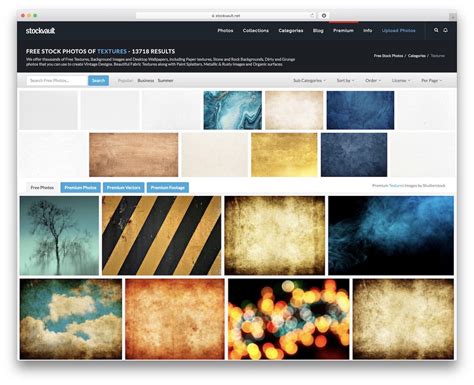This screenshot has width=474, height=385.
Task: Open the off-white paper premium thumbnail
Action: click(x=215, y=155)
